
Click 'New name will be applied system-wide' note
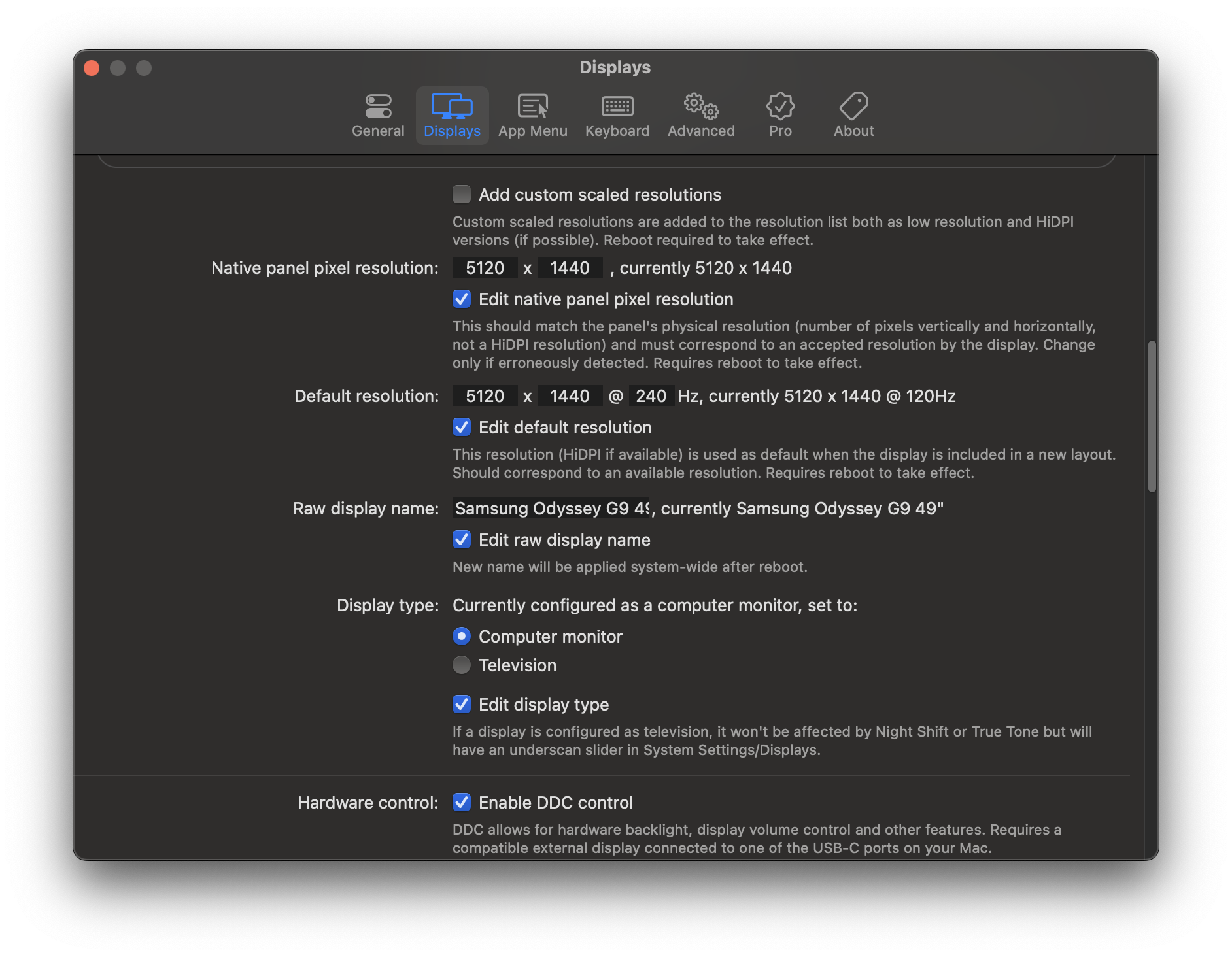[630, 567]
